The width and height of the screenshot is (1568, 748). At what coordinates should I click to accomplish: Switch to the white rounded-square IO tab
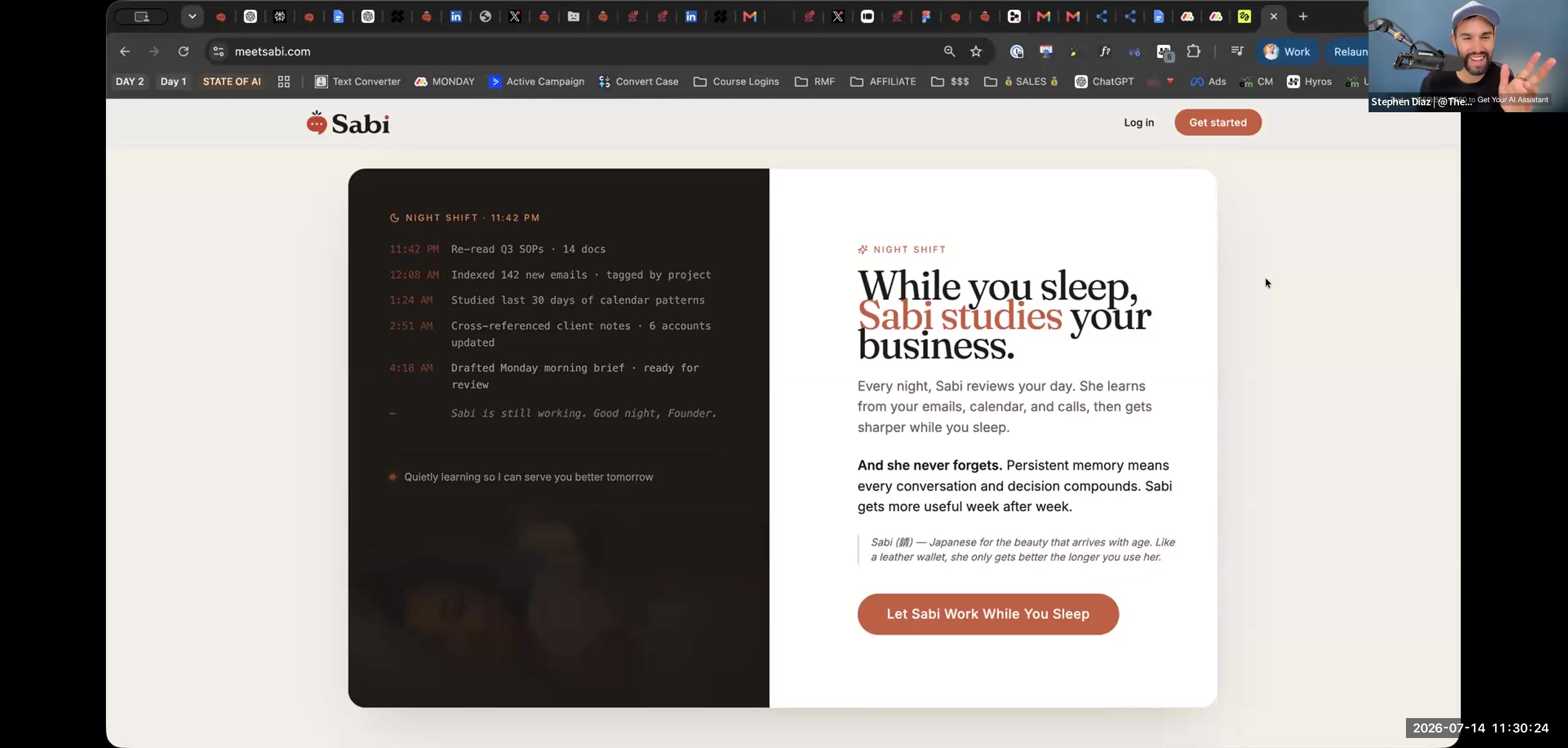point(868,17)
